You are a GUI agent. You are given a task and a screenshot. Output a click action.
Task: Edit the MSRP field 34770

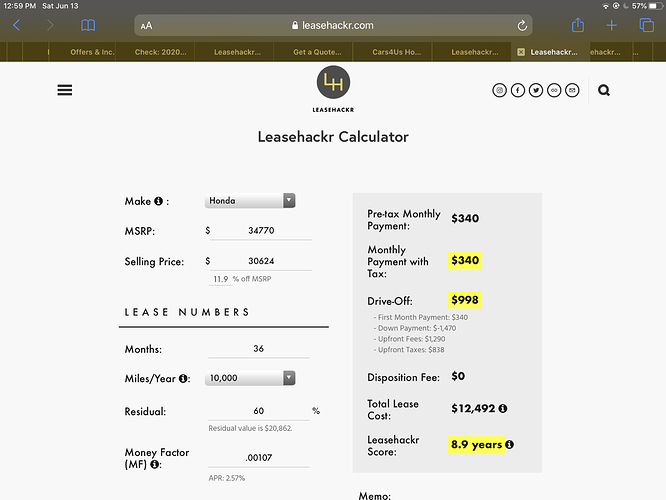coord(261,231)
